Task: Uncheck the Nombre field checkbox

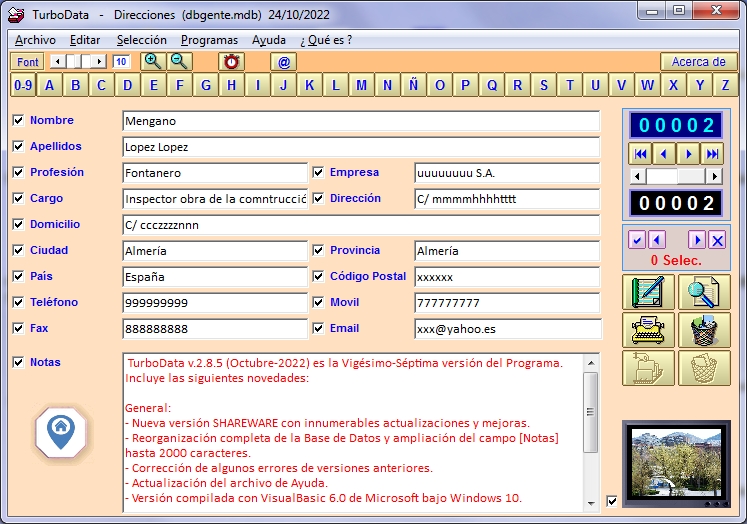Action: tap(18, 121)
